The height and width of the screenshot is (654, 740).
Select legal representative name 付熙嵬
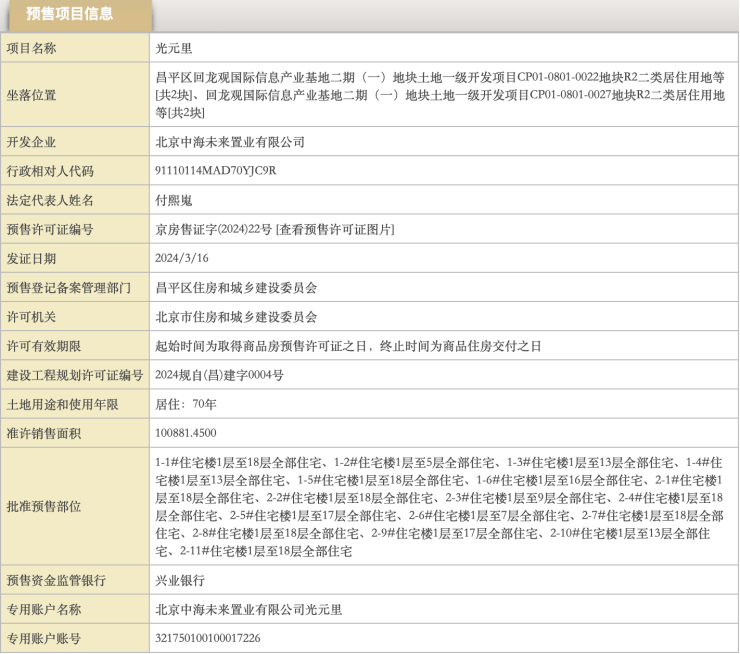click(x=176, y=200)
